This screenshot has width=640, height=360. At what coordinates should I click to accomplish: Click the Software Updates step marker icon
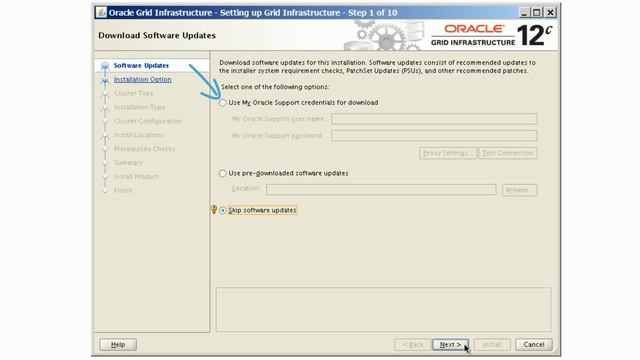pos(105,65)
